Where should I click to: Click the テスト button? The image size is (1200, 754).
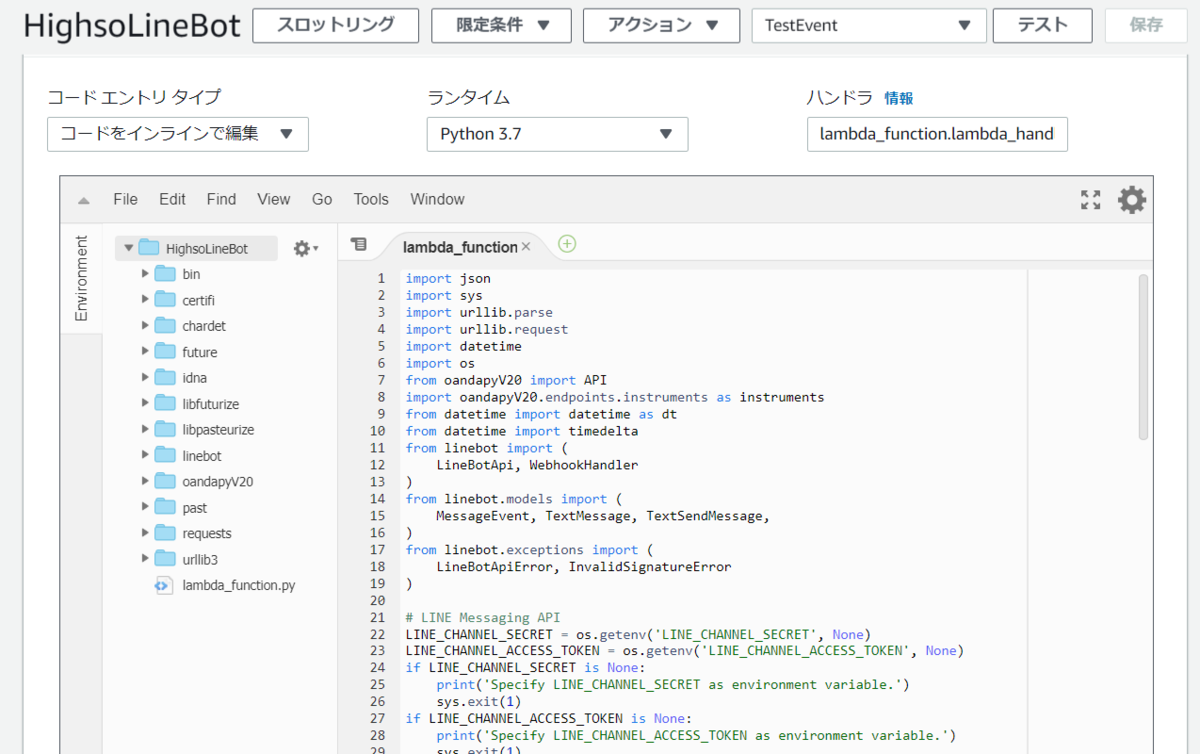[1043, 26]
